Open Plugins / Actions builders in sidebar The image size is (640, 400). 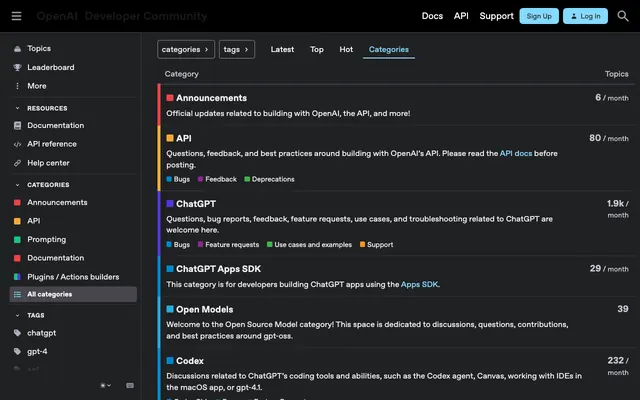(x=73, y=277)
